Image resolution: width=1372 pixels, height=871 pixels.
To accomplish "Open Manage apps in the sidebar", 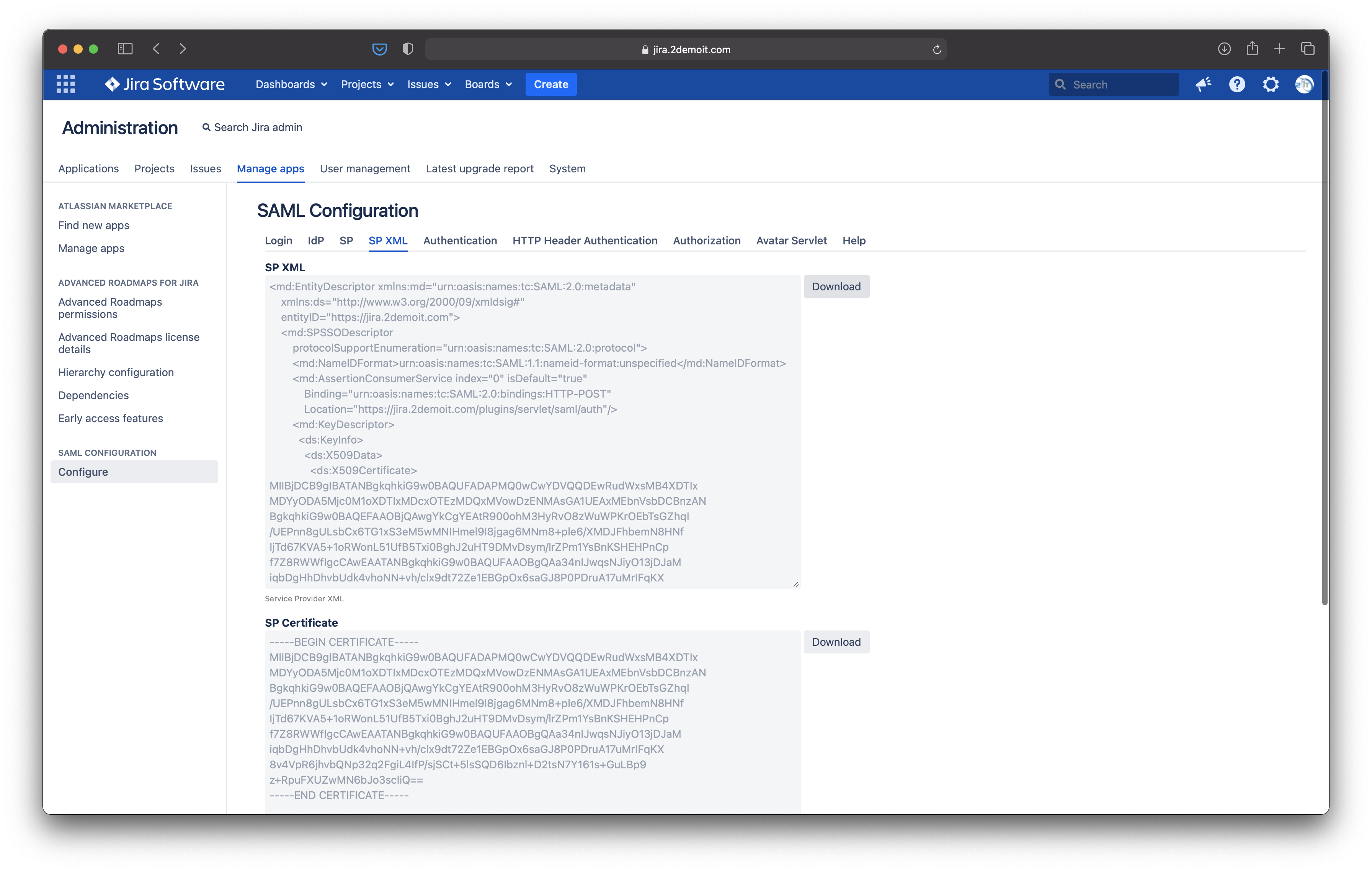I will (x=91, y=248).
